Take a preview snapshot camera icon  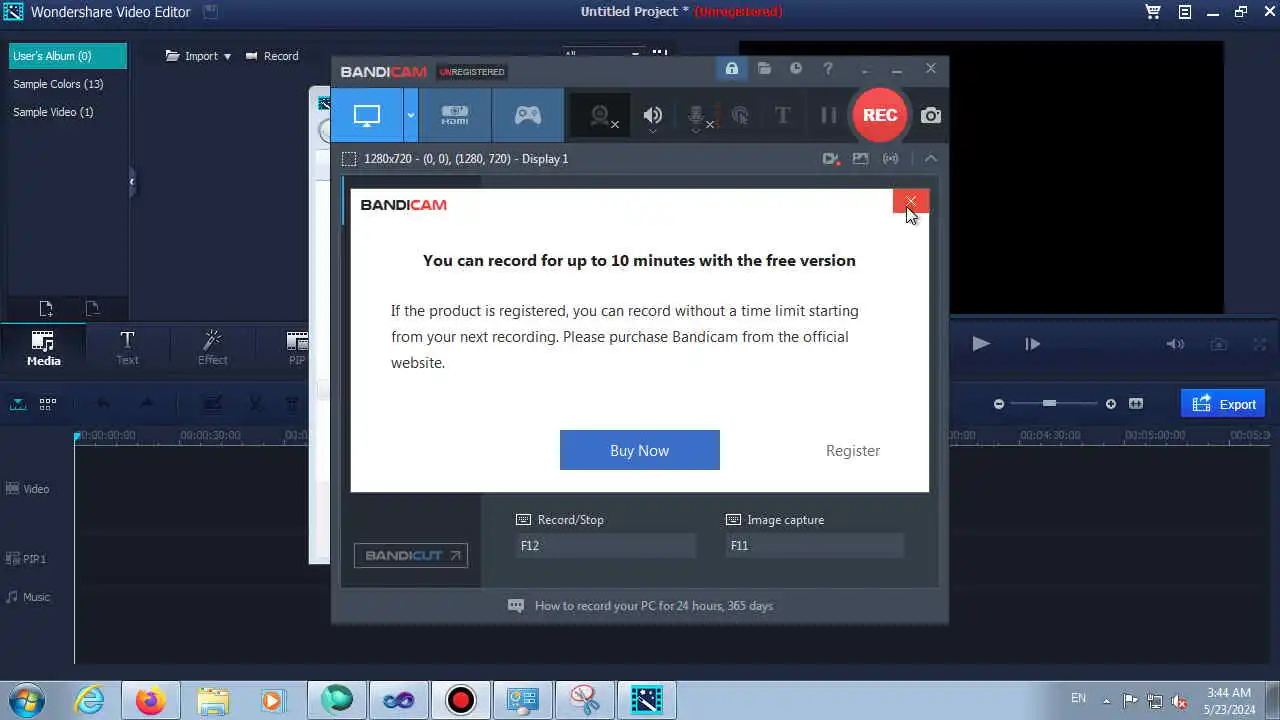pyautogui.click(x=1218, y=344)
